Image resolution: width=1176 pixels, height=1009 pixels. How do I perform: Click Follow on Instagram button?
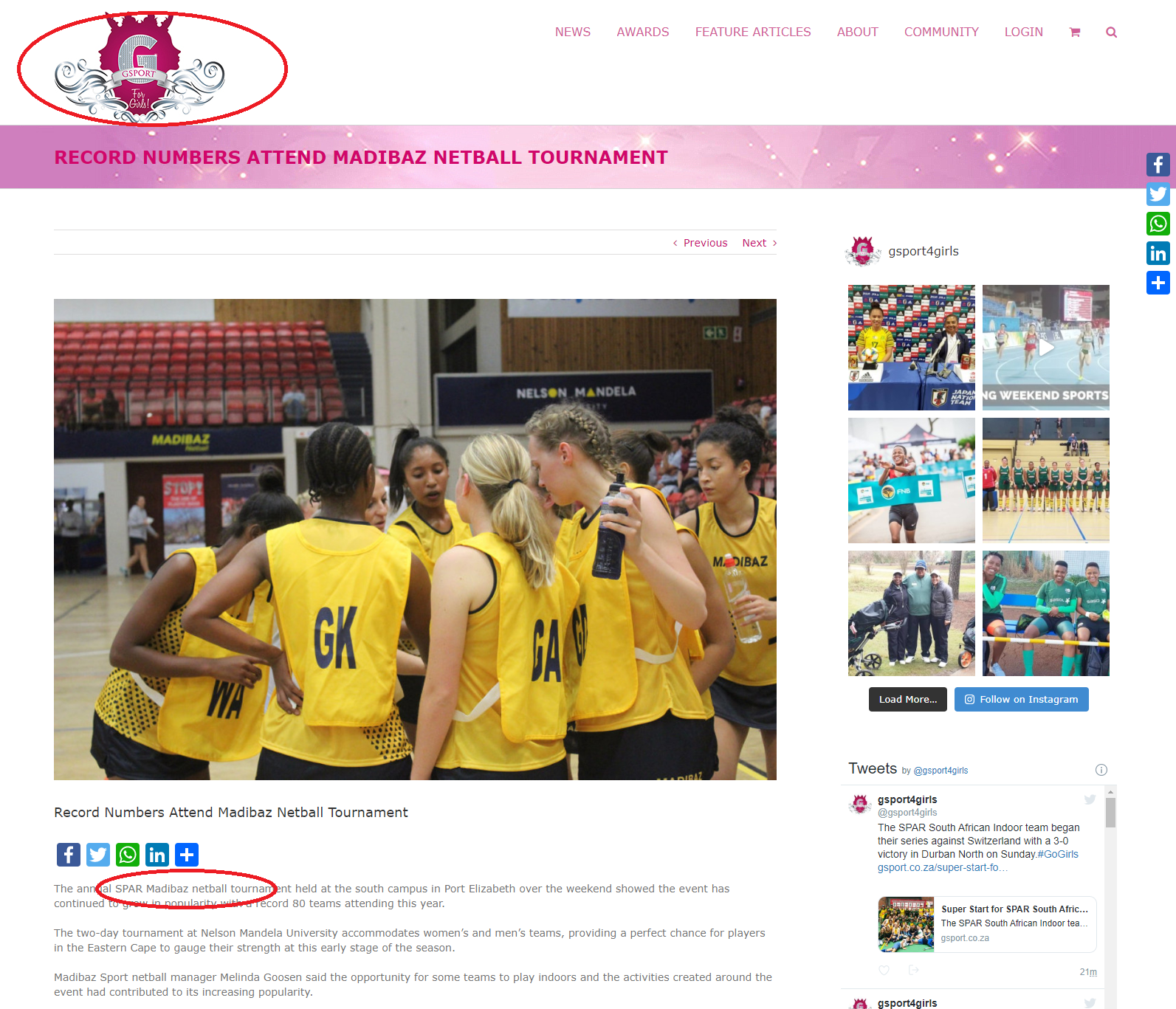coord(1022,700)
